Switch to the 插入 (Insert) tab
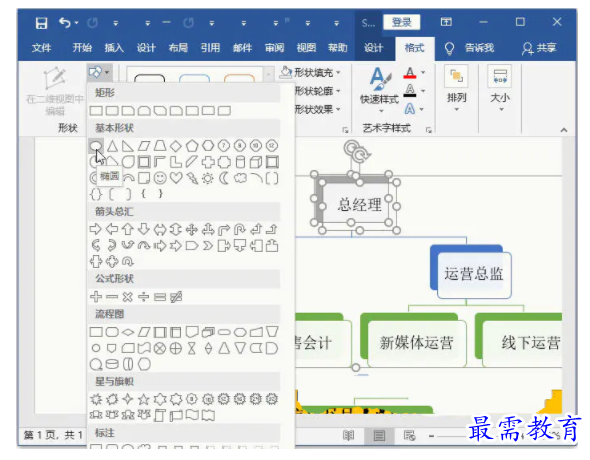Image resolution: width=590 pixels, height=460 pixels. click(x=114, y=48)
